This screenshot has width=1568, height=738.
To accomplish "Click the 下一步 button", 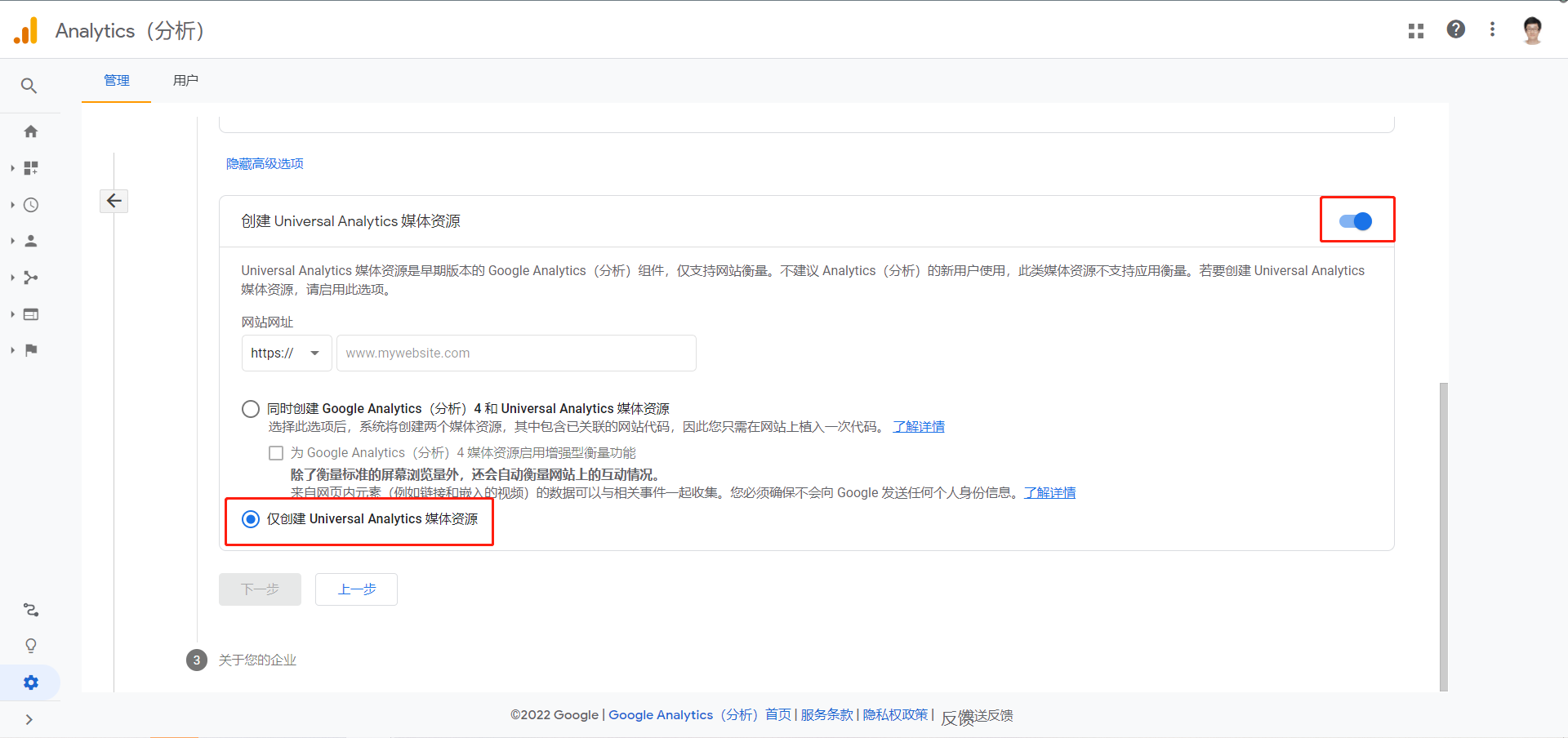I will (x=260, y=589).
